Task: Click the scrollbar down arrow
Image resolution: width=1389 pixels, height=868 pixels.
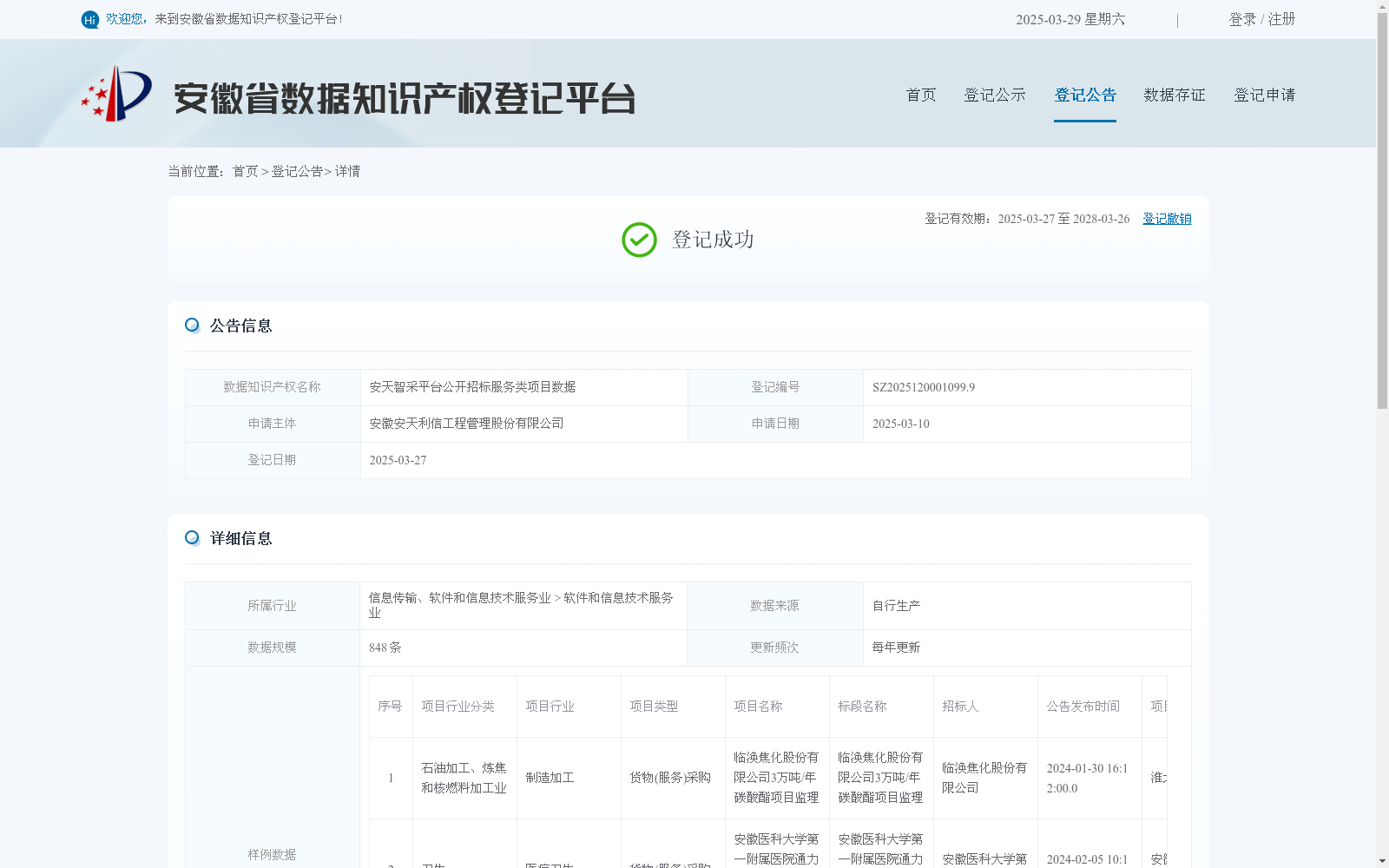Action: pyautogui.click(x=1382, y=861)
